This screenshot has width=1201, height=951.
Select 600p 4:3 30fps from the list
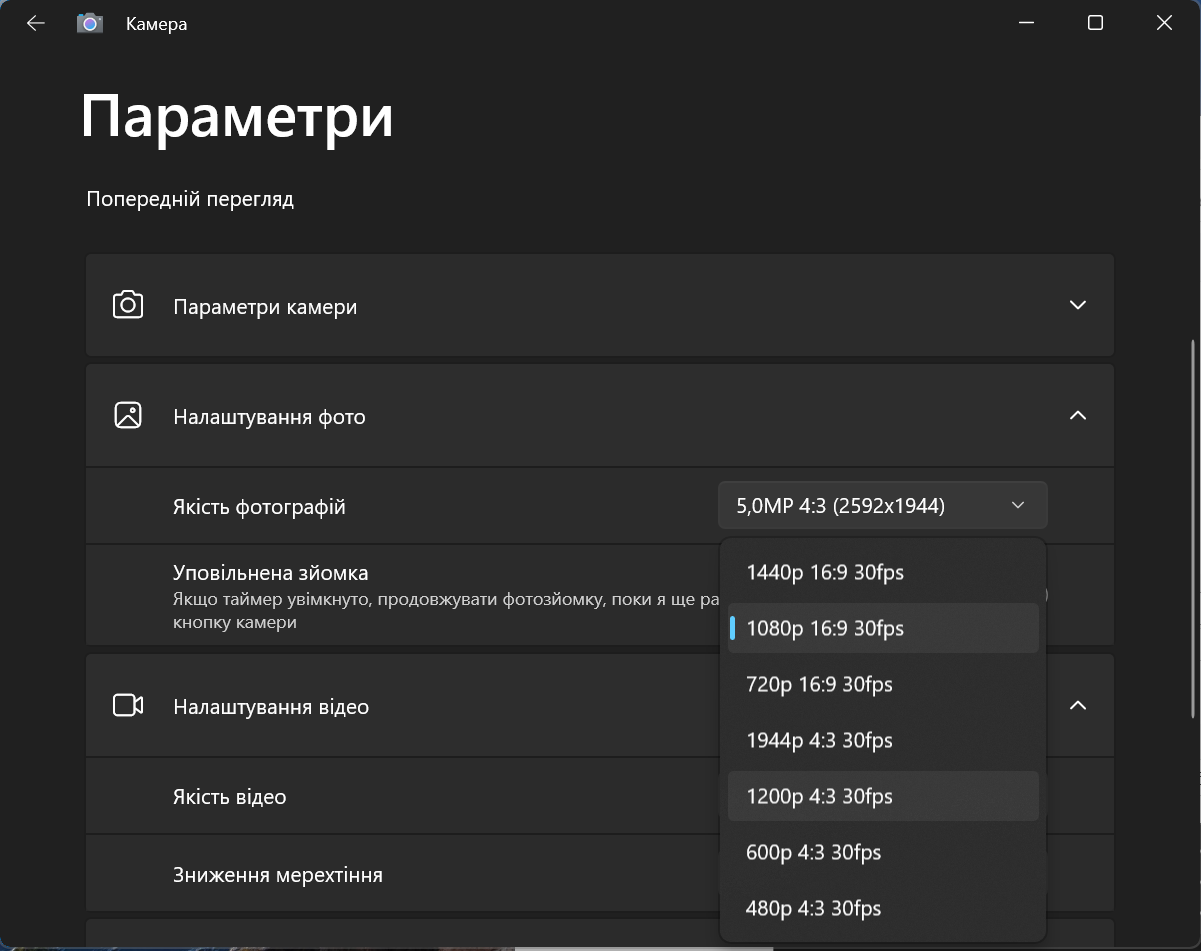tap(883, 853)
